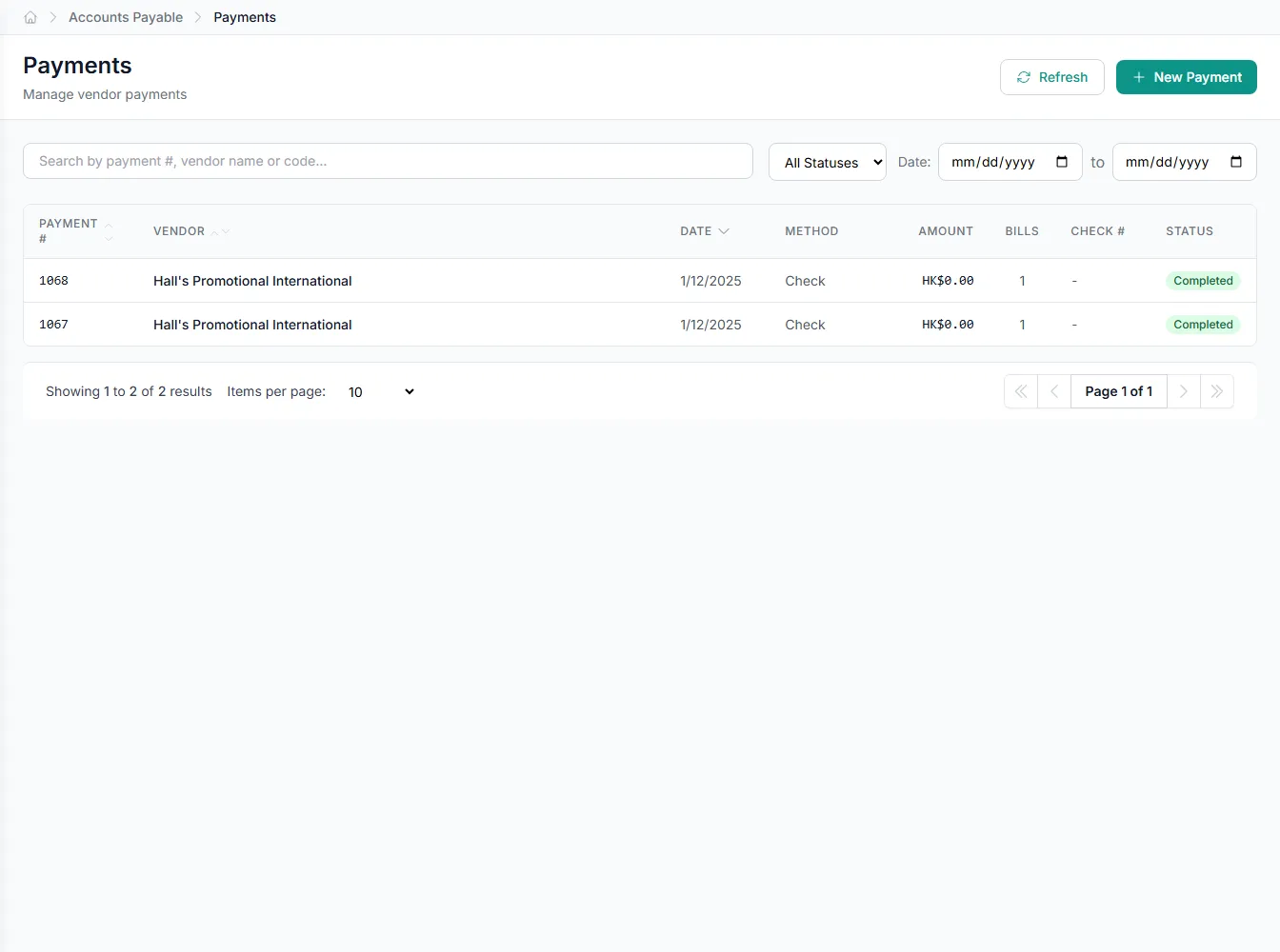Click the start date input field
The image size is (1280, 952).
[x=1010, y=162]
